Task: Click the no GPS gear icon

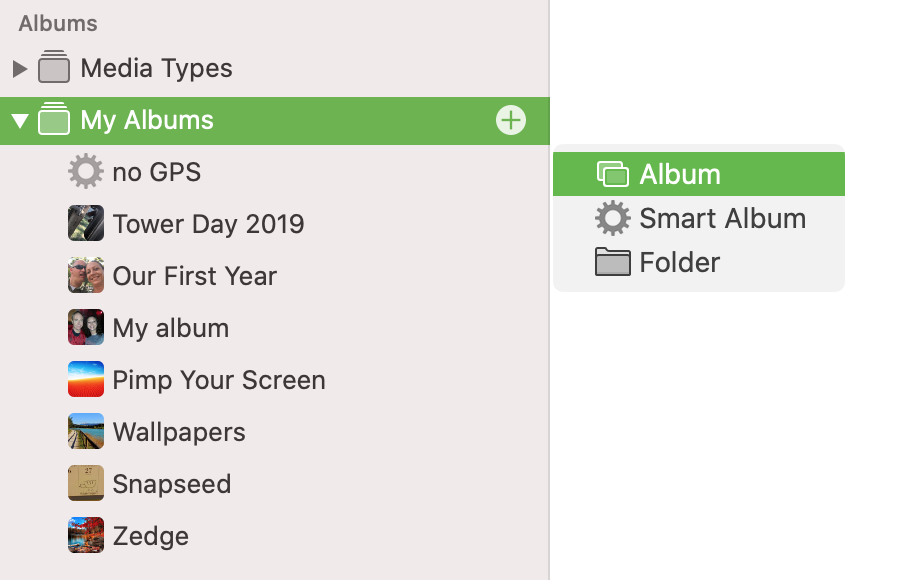Action: [86, 171]
